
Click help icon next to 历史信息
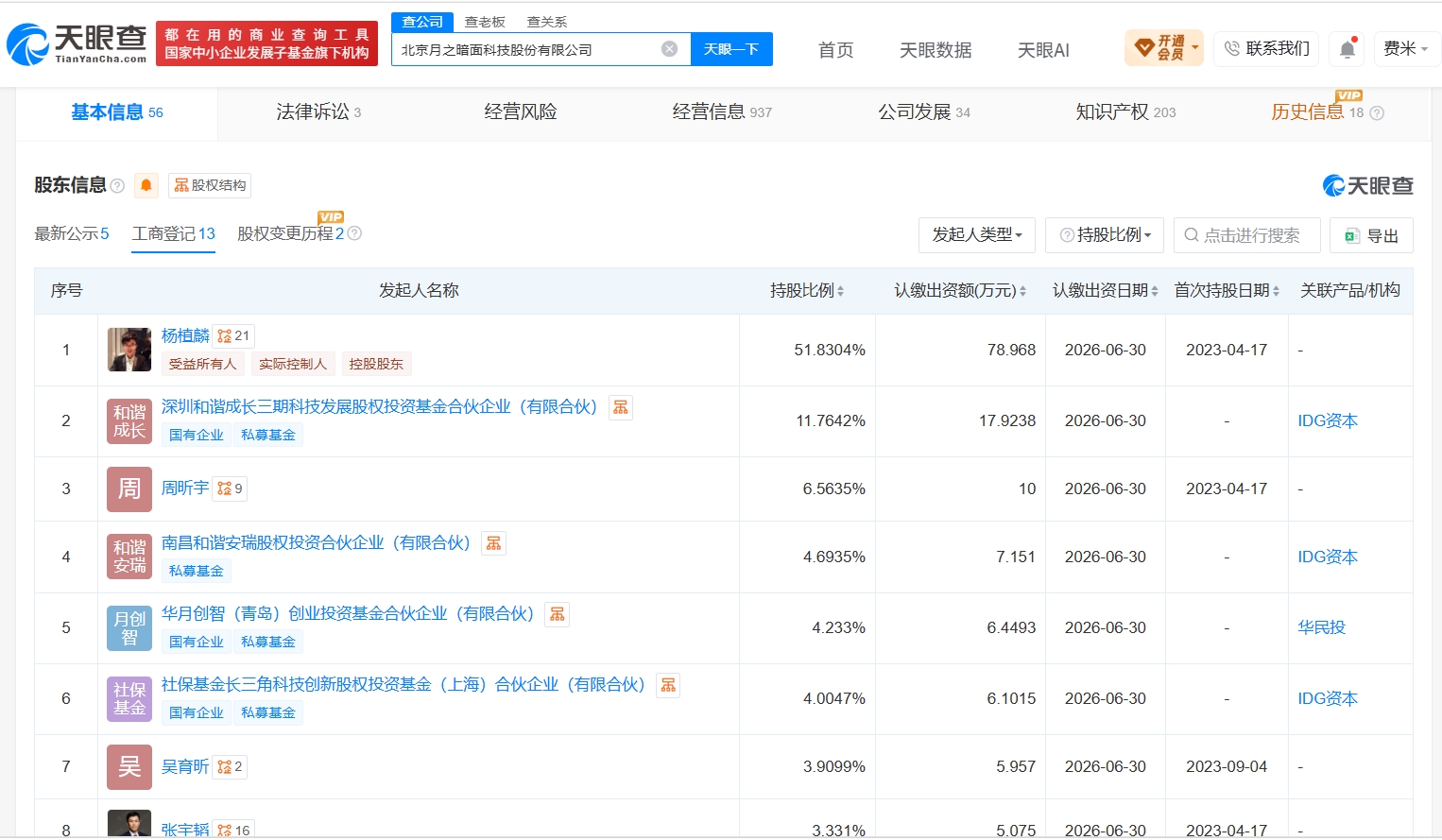click(1377, 113)
